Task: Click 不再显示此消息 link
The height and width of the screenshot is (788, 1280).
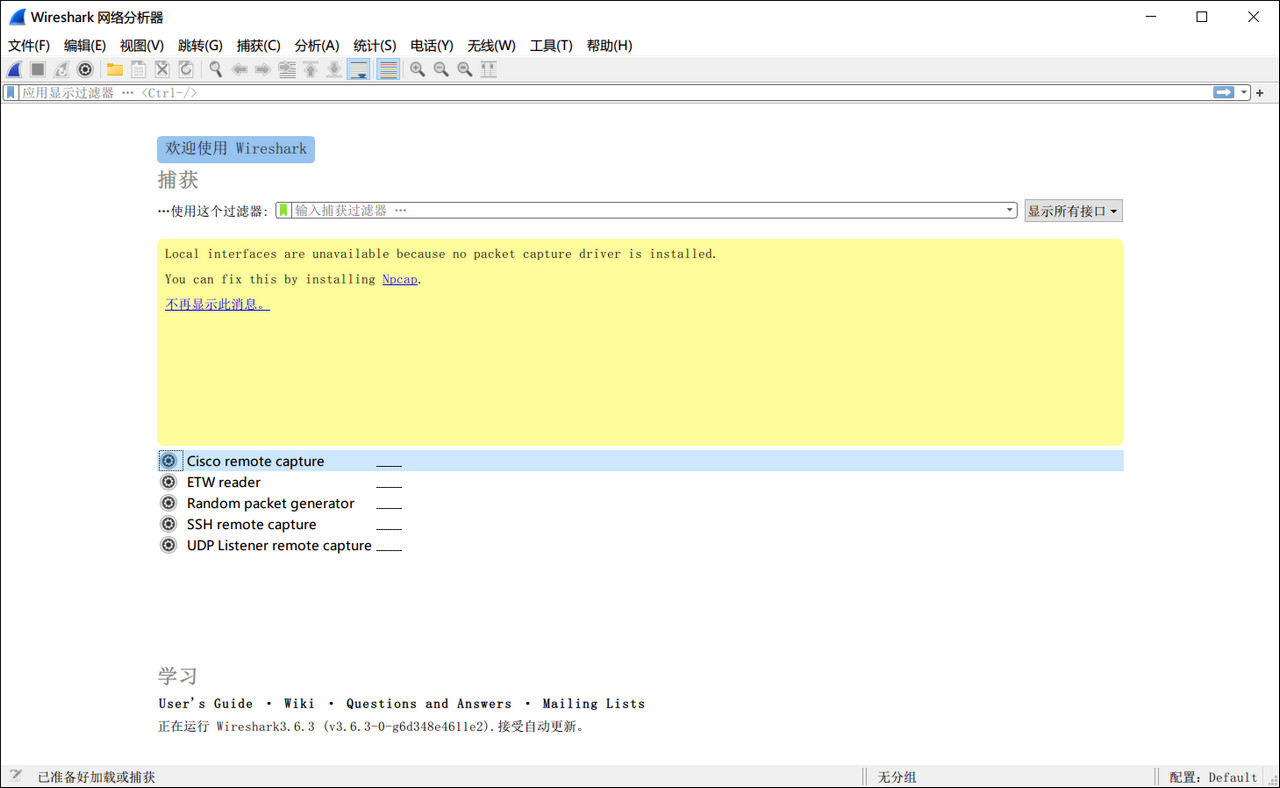Action: pos(217,304)
